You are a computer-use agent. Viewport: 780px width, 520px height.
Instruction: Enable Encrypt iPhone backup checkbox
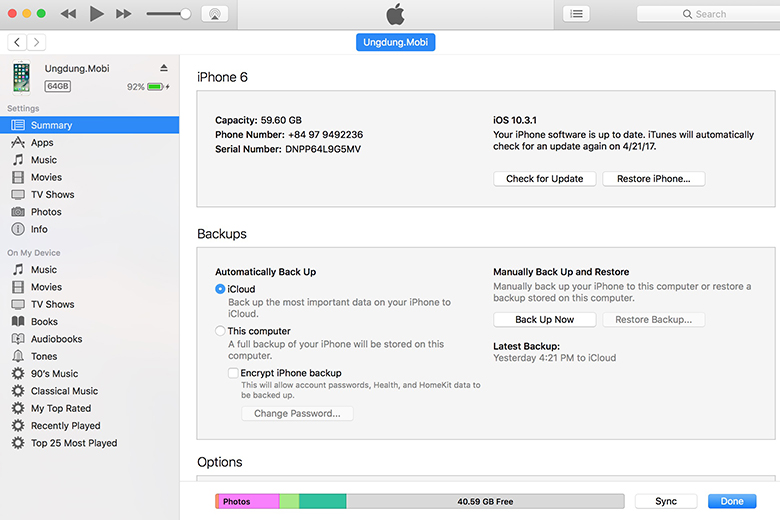coord(233,373)
